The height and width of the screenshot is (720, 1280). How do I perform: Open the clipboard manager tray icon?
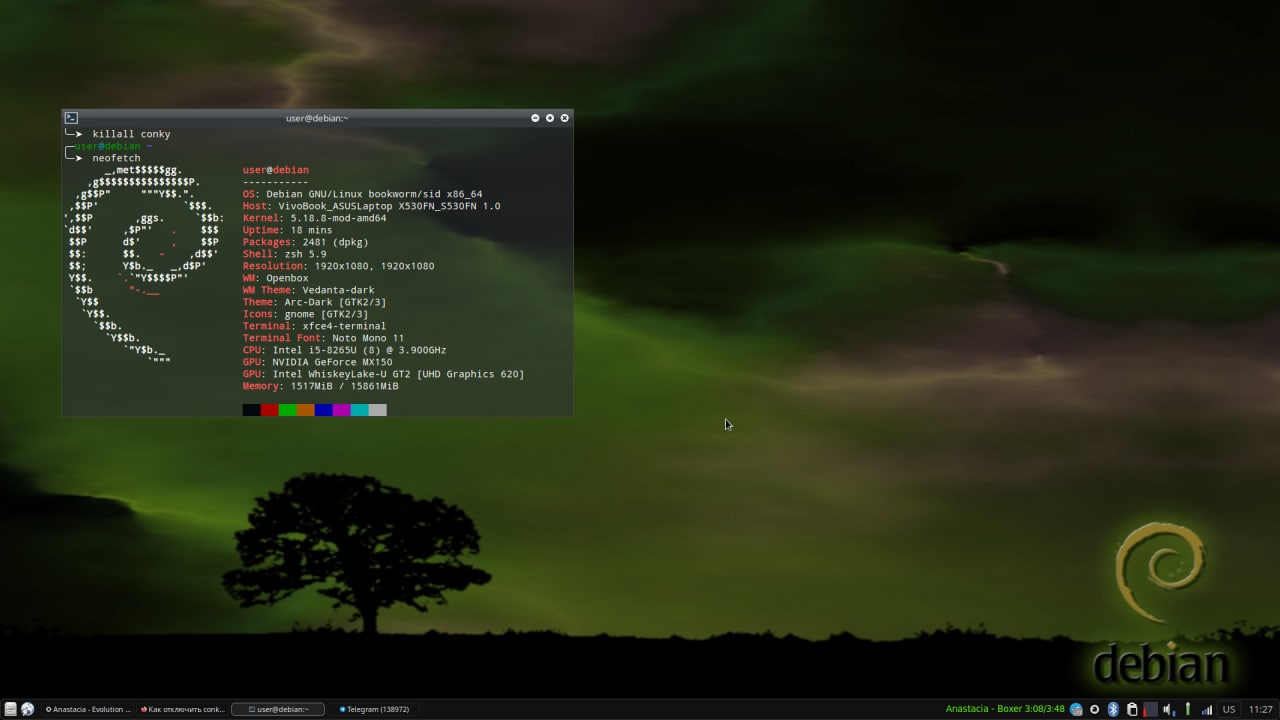(1132, 709)
